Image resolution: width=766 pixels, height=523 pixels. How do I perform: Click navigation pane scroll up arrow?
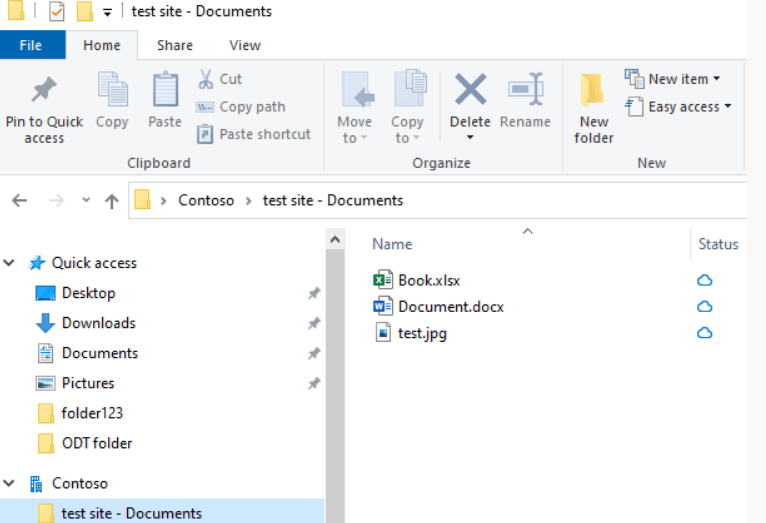coord(335,240)
